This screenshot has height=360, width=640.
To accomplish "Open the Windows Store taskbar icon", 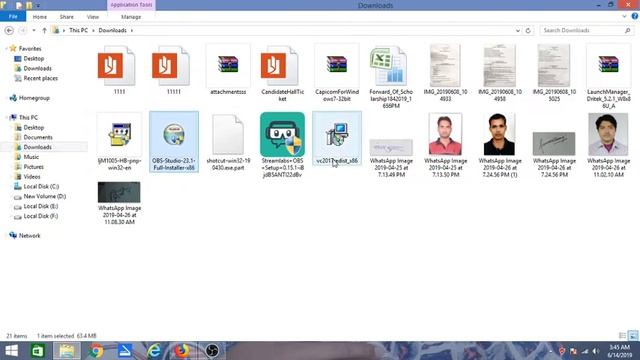I will pyautogui.click(x=38, y=351).
